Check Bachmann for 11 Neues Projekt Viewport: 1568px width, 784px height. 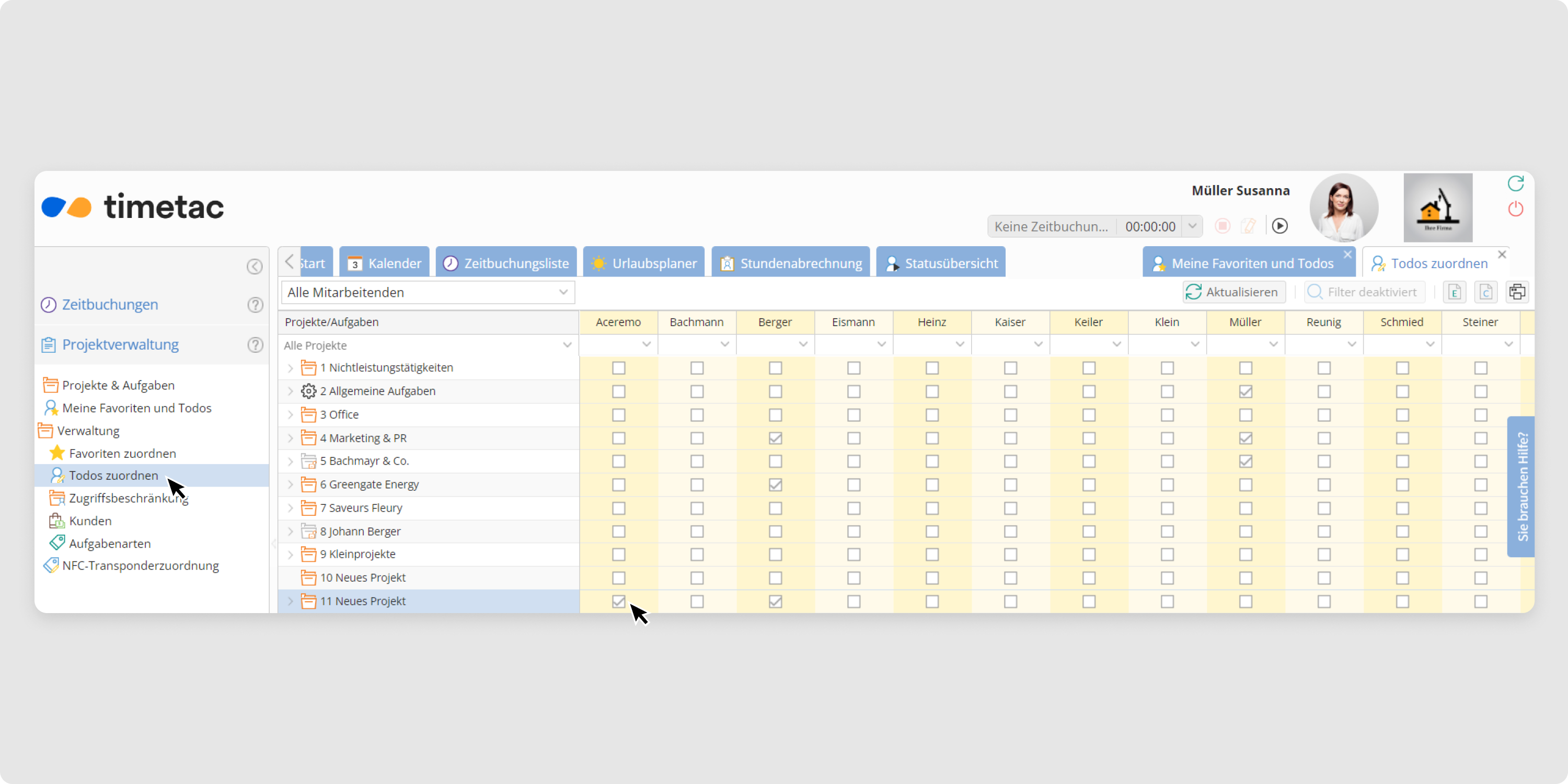pyautogui.click(x=697, y=602)
